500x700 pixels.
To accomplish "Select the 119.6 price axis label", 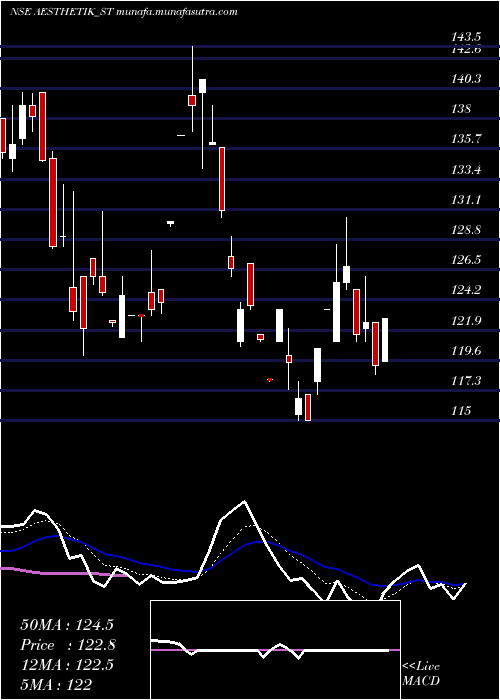I will (466, 350).
